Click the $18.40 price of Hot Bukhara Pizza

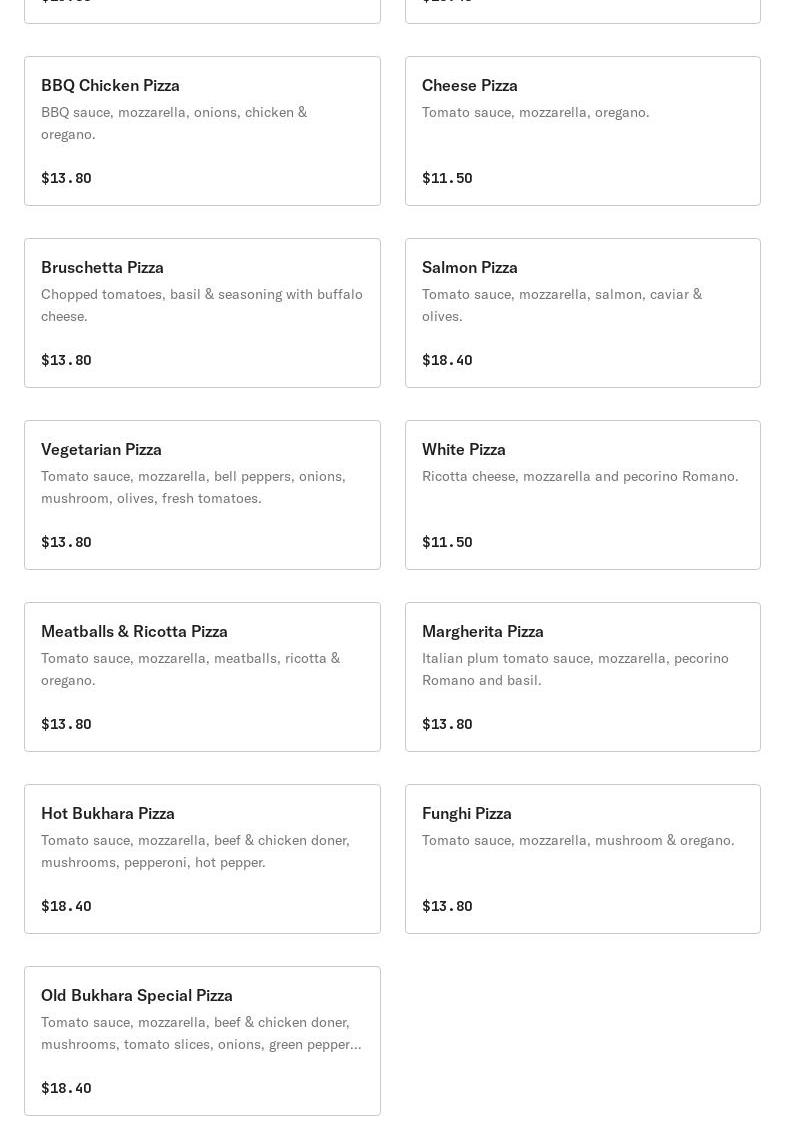pos(66,906)
